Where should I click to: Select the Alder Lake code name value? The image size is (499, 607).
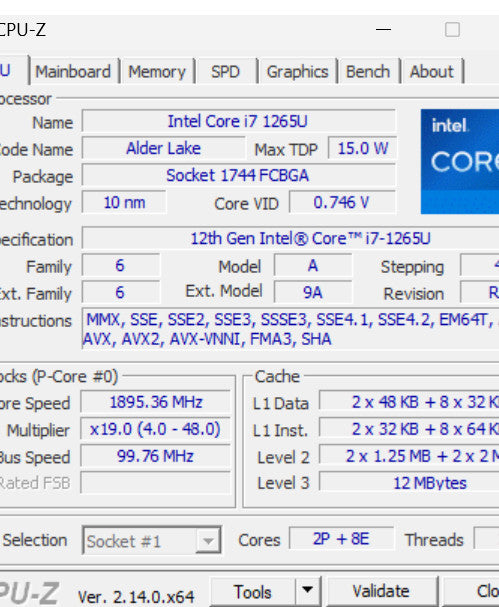163,149
